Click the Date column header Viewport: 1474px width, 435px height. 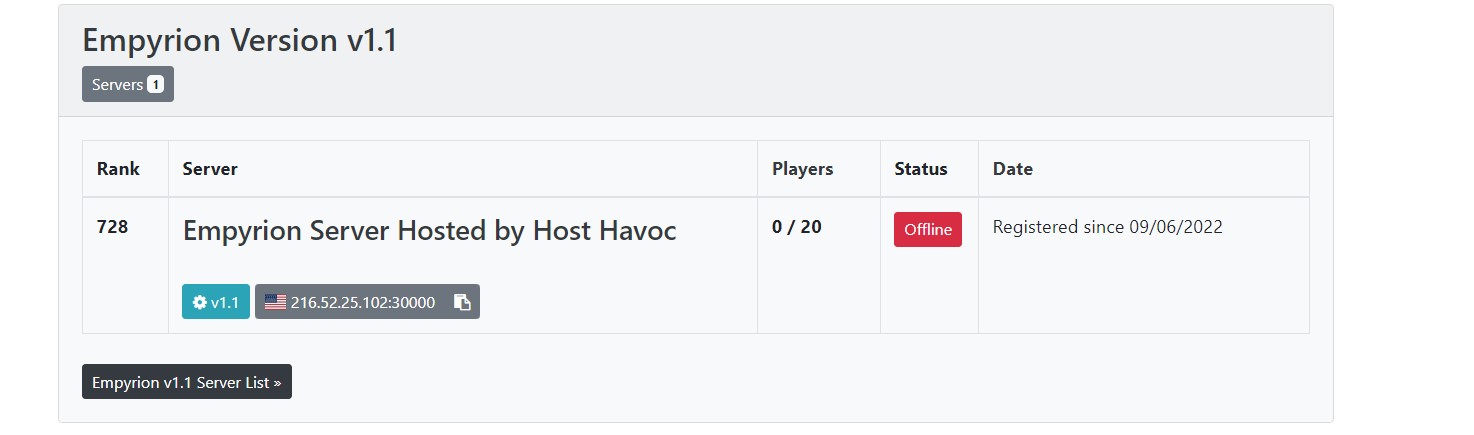1012,169
